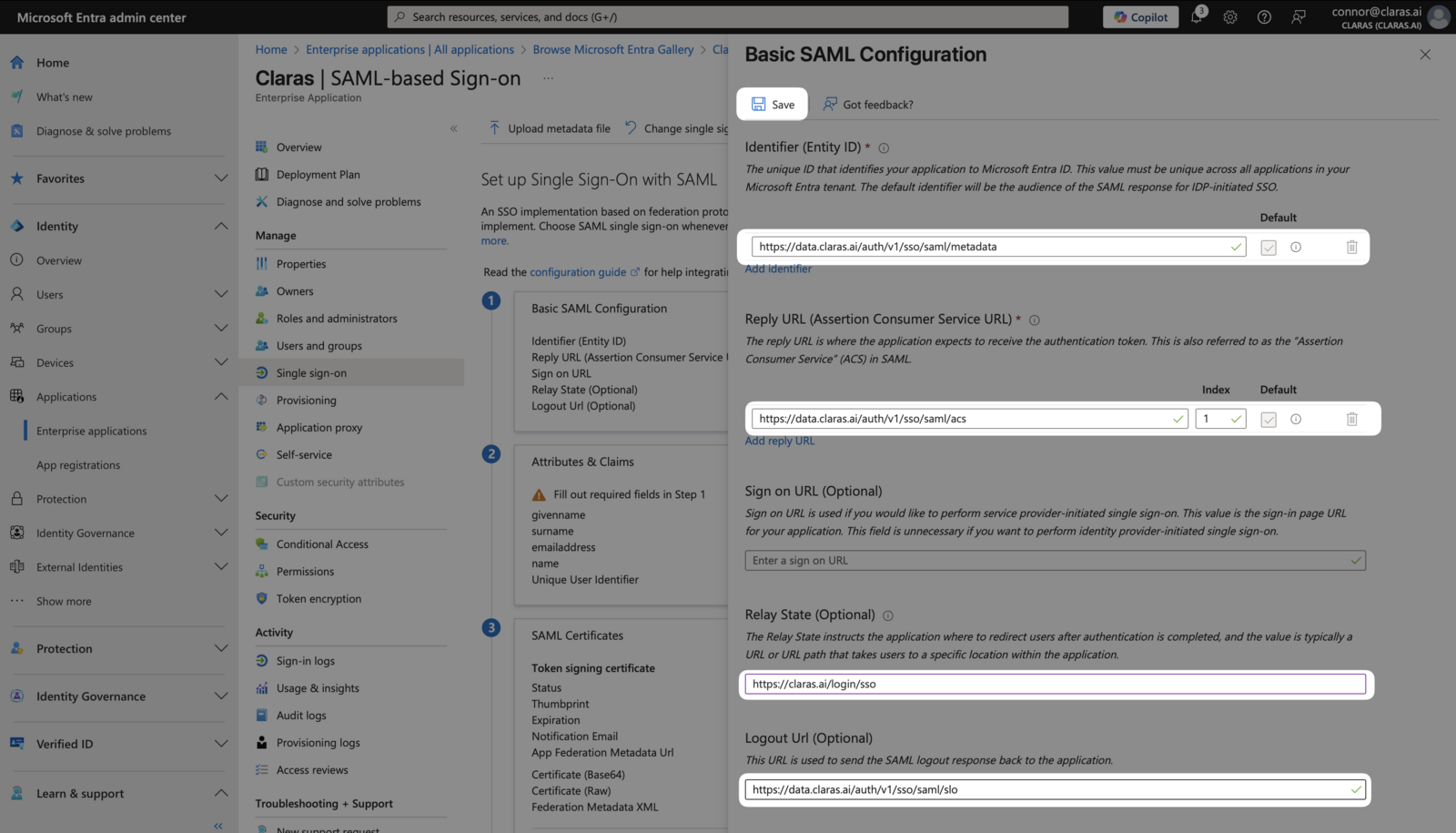The width and height of the screenshot is (1456, 833).
Task: Open Roles and administrators
Action: [337, 319]
